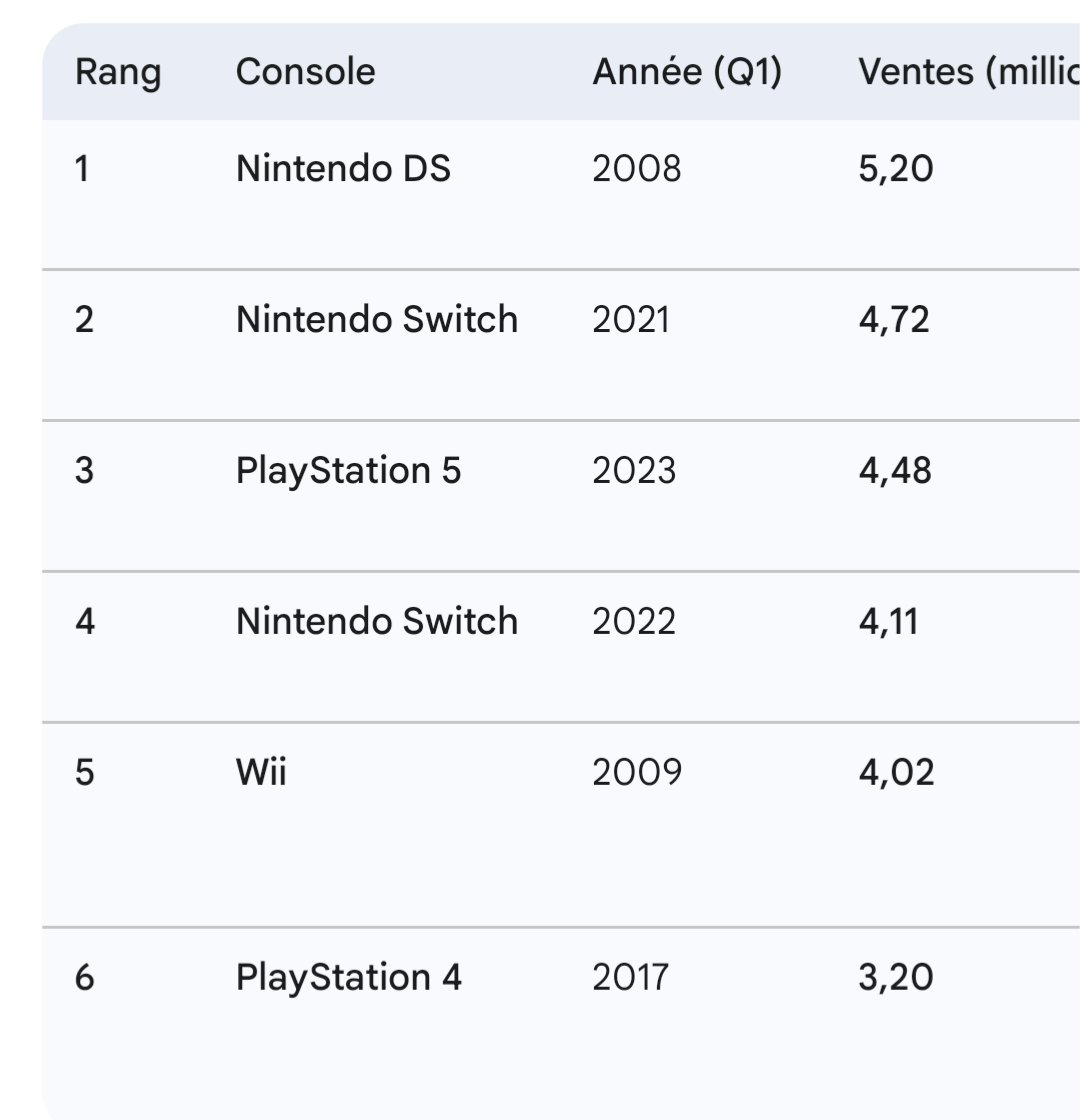Select Nintendo Switch in the 2021 row

[376, 320]
